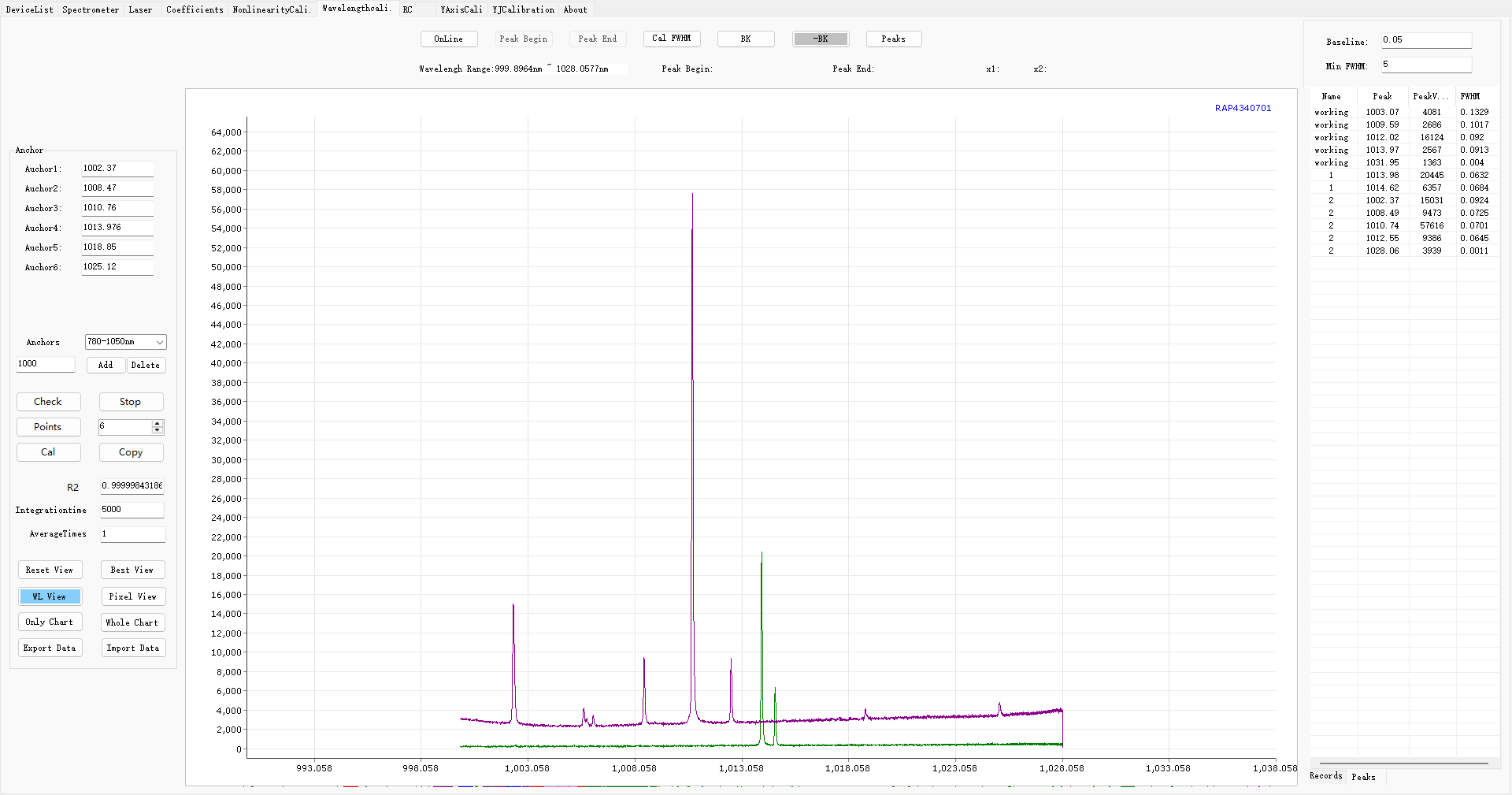Click the Stop button
The height and width of the screenshot is (795, 1512).
(132, 402)
